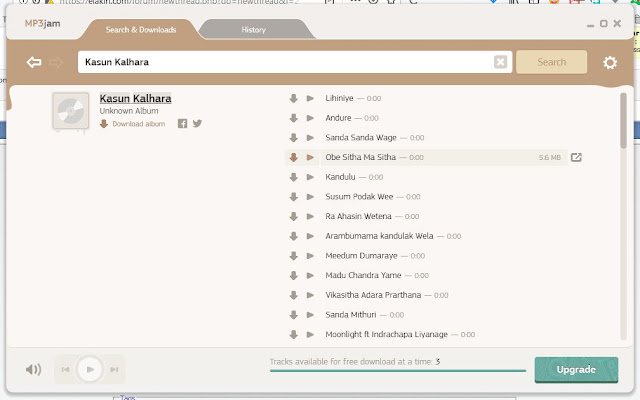
Task: Switch to the Search & Downloads tab
Action: (x=141, y=30)
